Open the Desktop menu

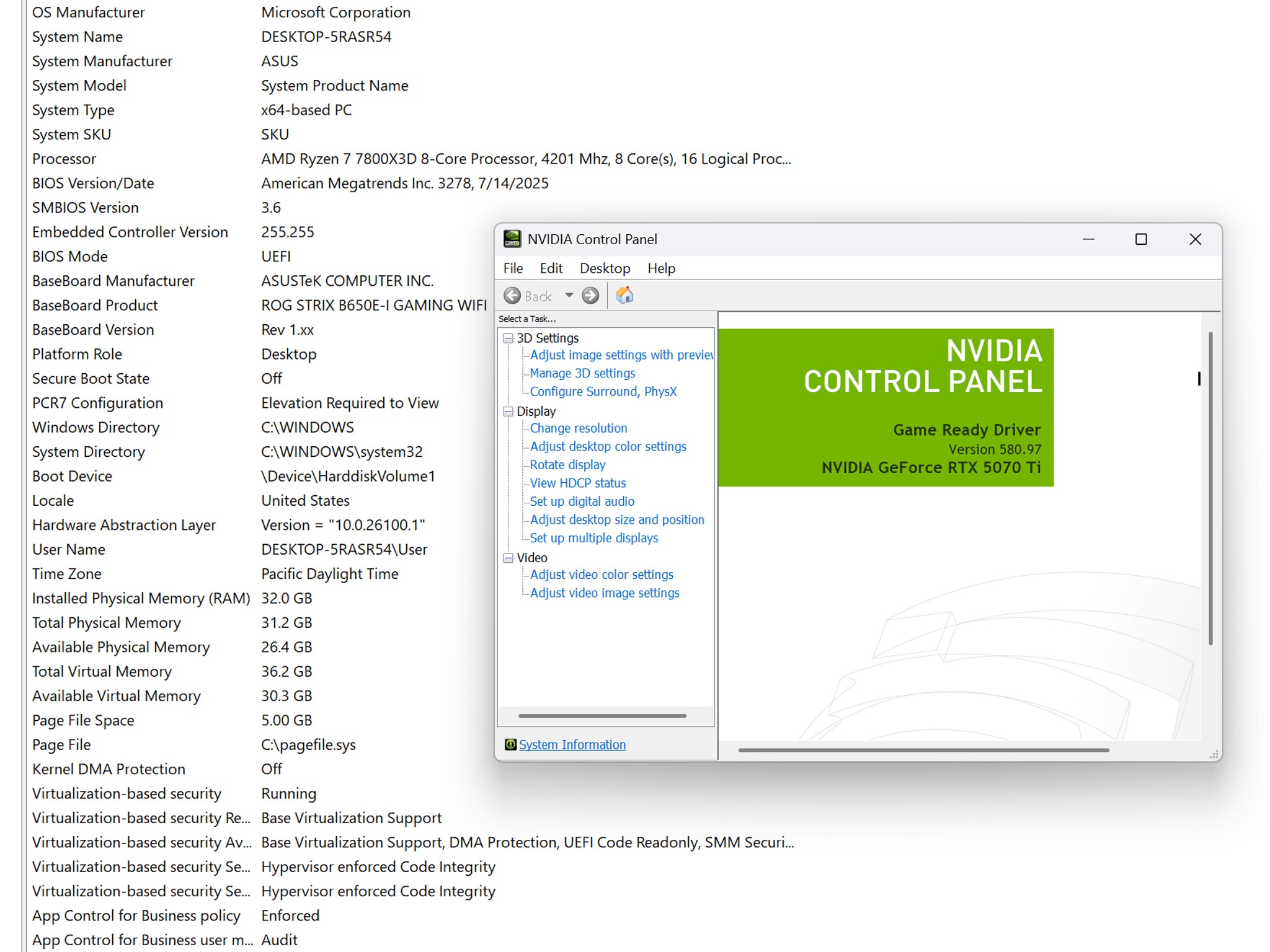coord(605,268)
